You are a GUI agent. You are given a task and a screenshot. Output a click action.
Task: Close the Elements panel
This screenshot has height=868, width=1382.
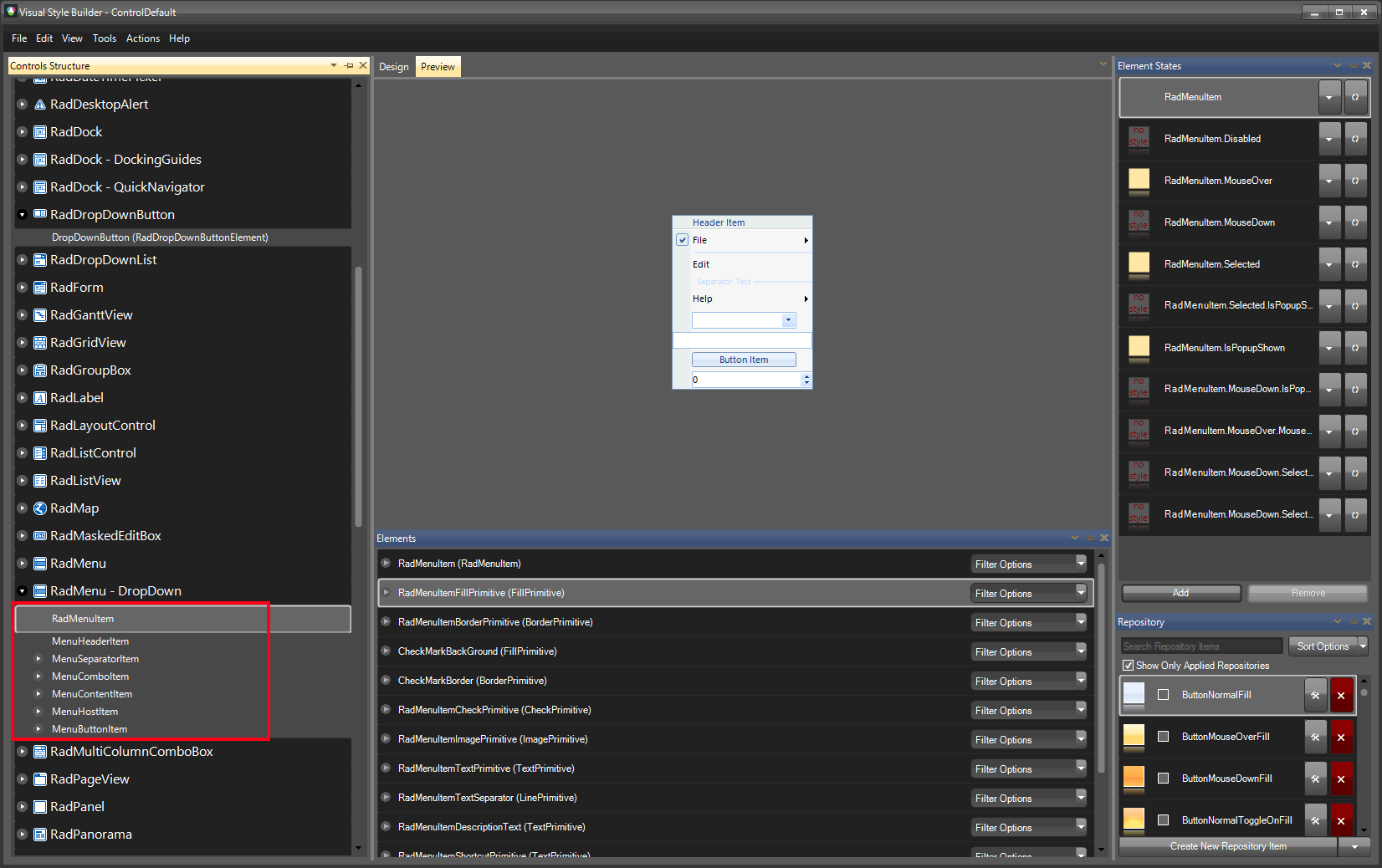pyautogui.click(x=1103, y=538)
